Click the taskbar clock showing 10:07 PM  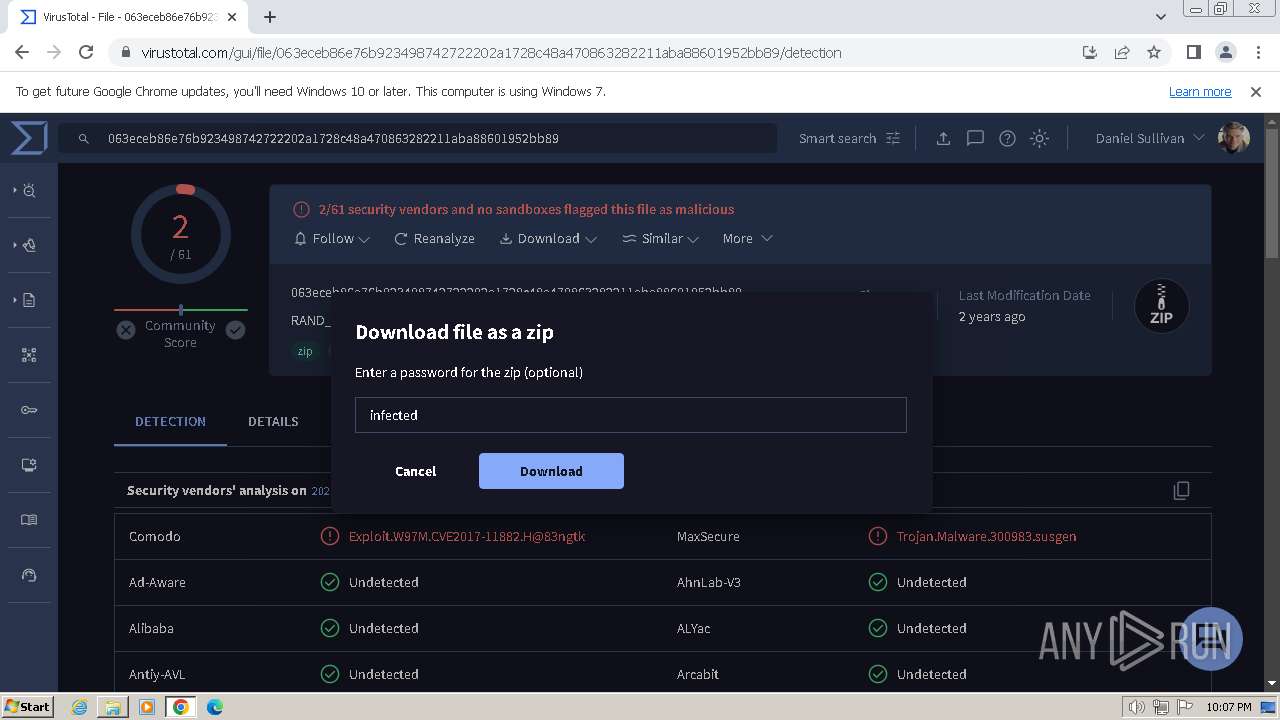click(1228, 707)
